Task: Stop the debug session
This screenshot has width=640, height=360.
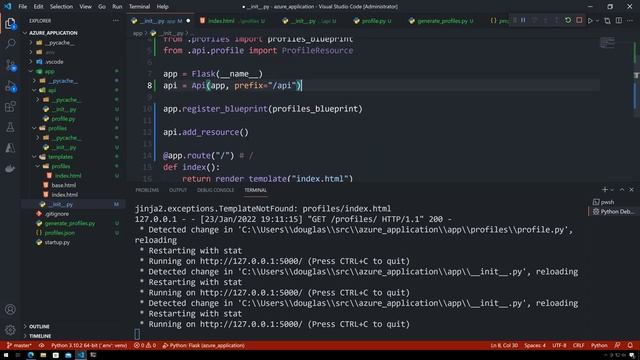Action: tap(579, 20)
